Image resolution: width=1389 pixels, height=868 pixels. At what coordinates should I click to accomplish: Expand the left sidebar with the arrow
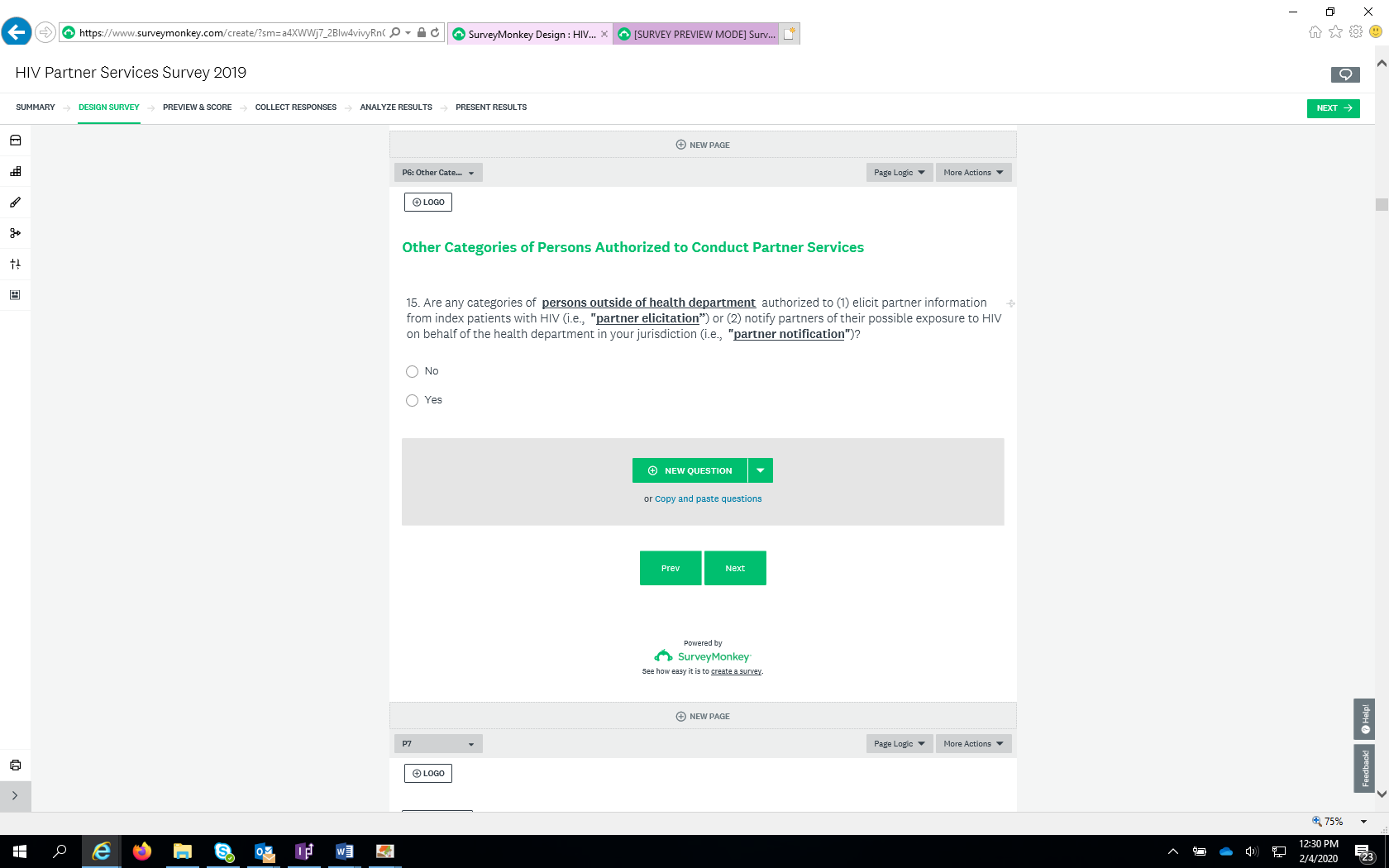coord(15,796)
